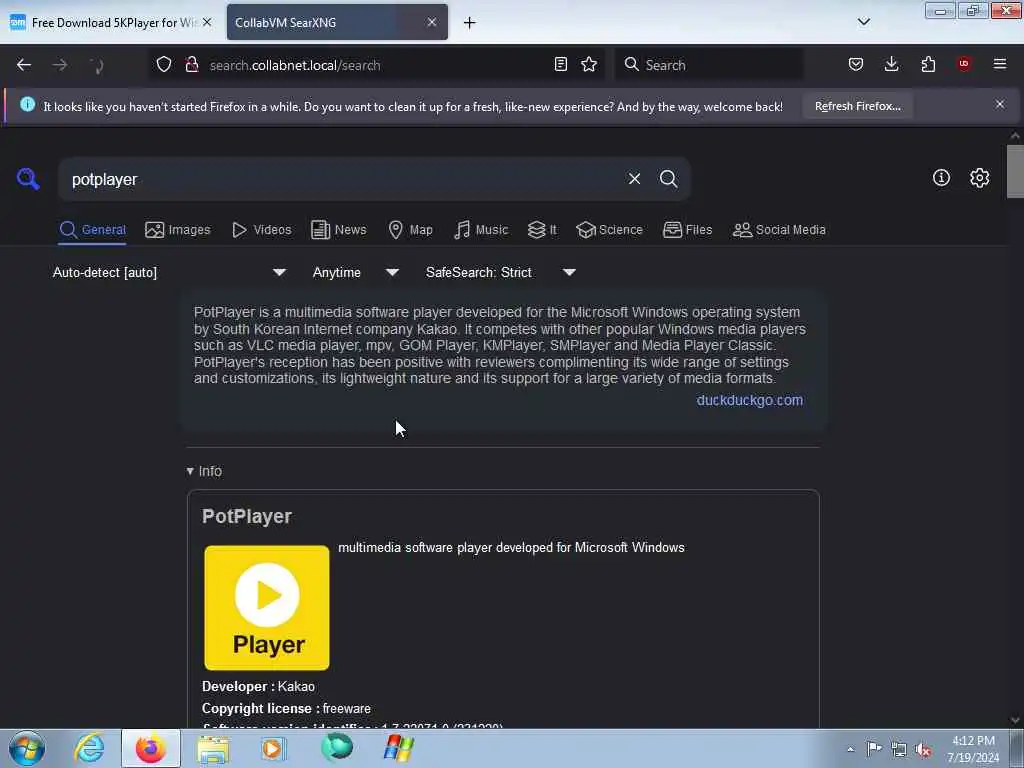This screenshot has width=1024, height=768.
Task: Open the media player taskbar icon
Action: pos(273,748)
